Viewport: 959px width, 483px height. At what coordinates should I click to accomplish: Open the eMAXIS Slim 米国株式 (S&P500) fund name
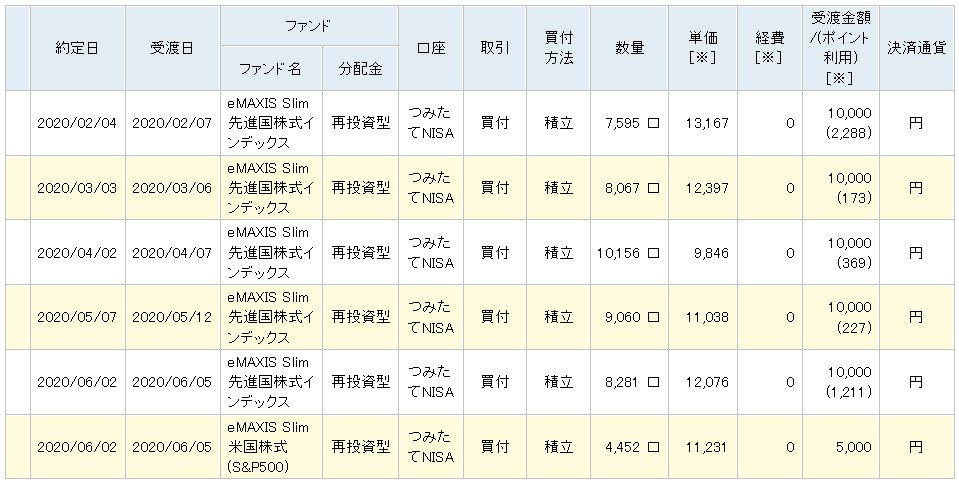[x=274, y=447]
